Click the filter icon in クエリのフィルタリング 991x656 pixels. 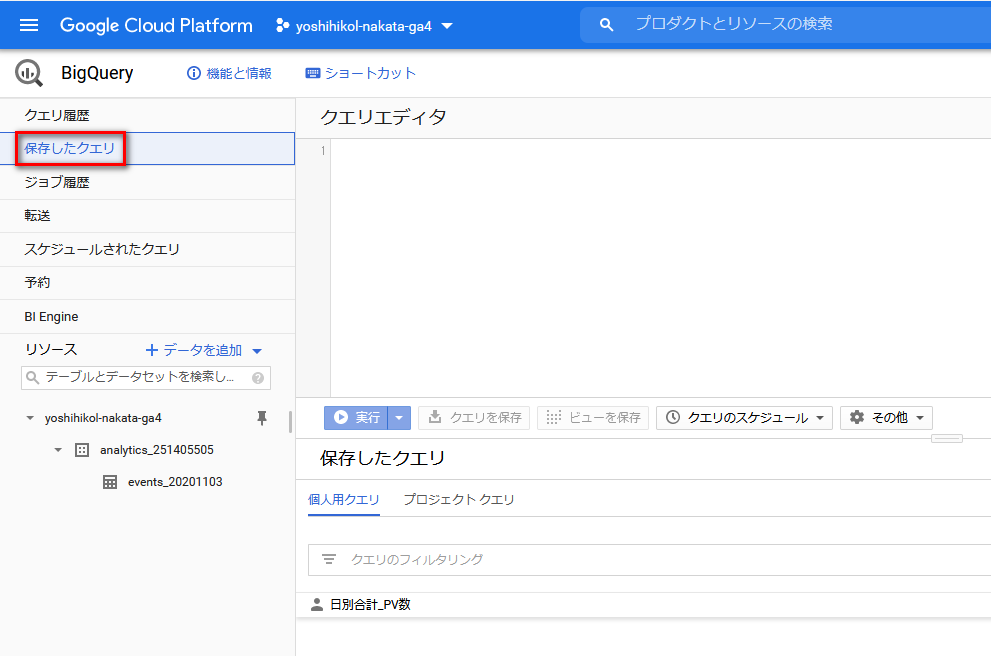click(329, 559)
